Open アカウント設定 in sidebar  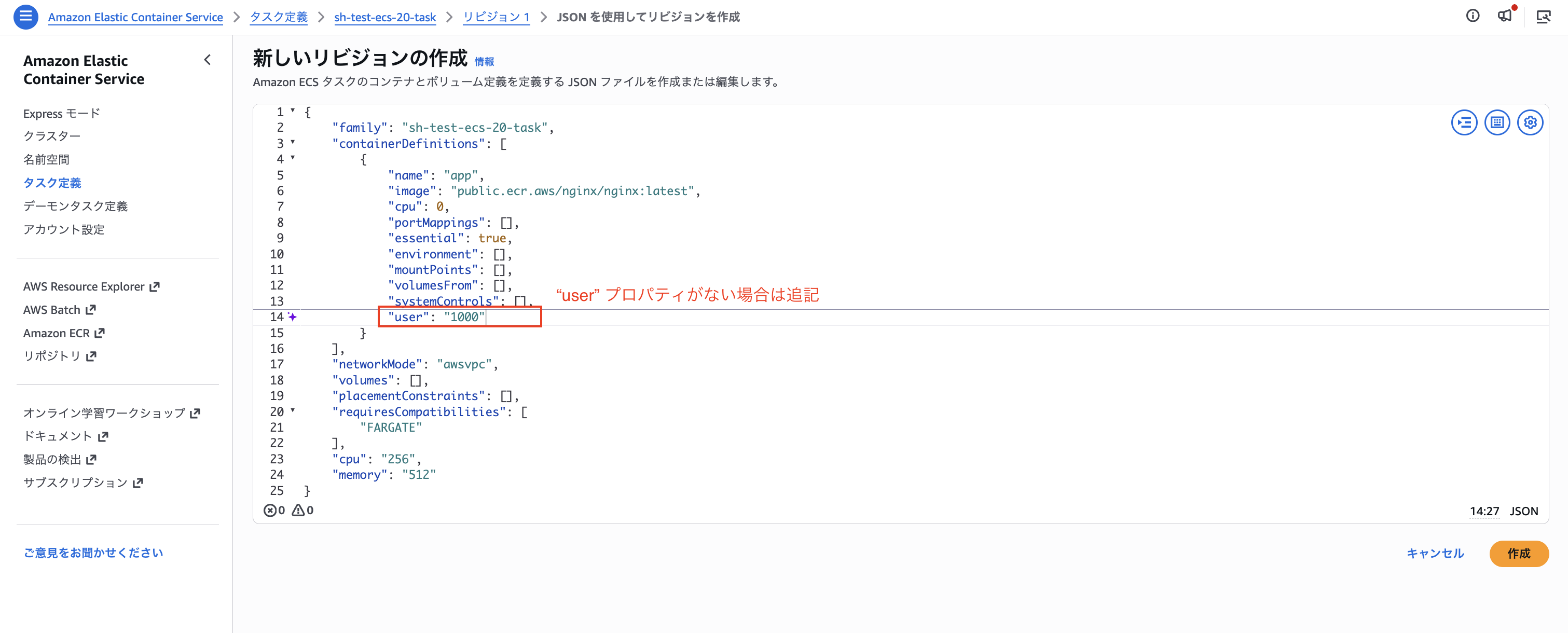point(64,229)
